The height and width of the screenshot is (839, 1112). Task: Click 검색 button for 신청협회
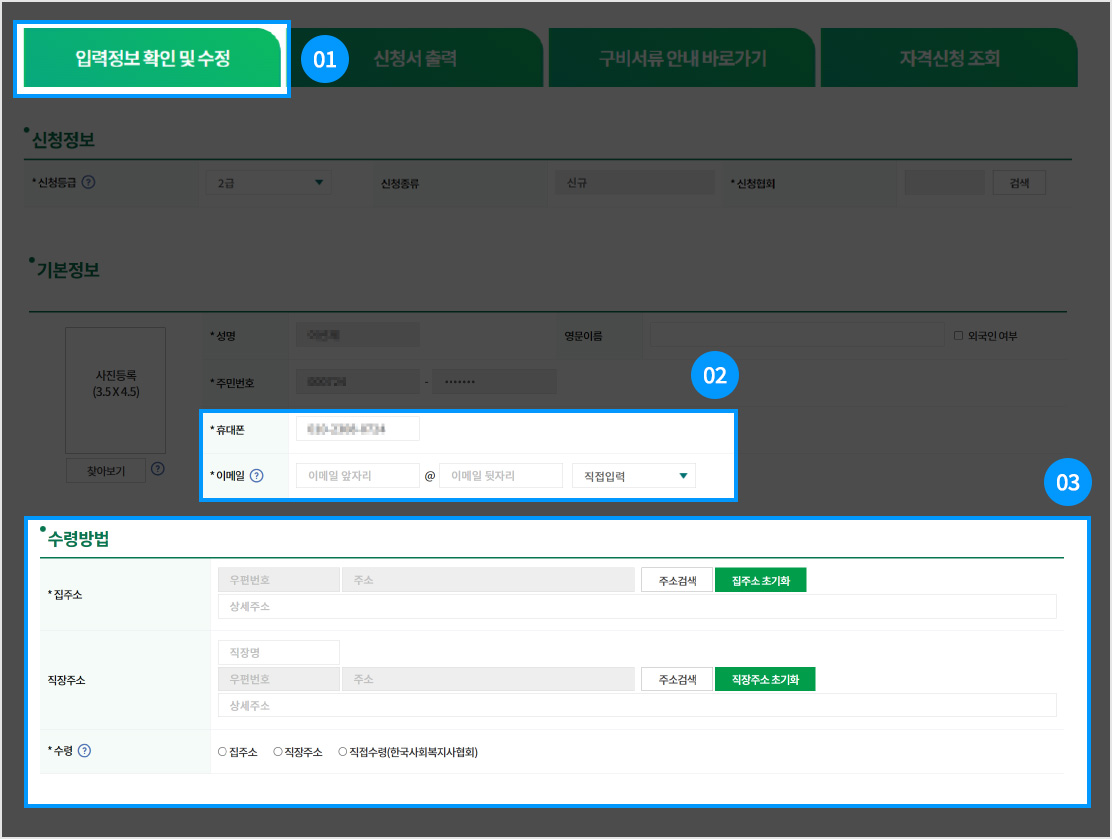click(x=1019, y=183)
